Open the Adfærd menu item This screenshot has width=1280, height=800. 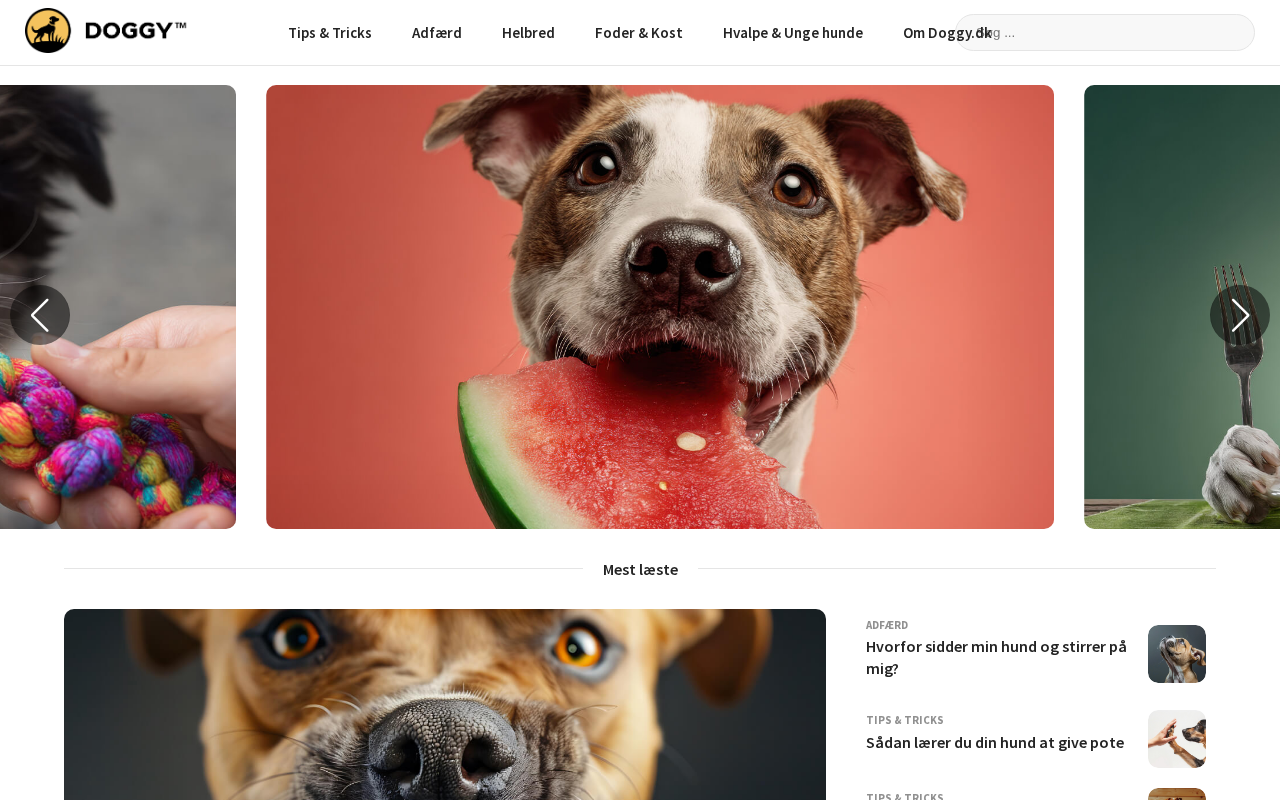pyautogui.click(x=437, y=32)
